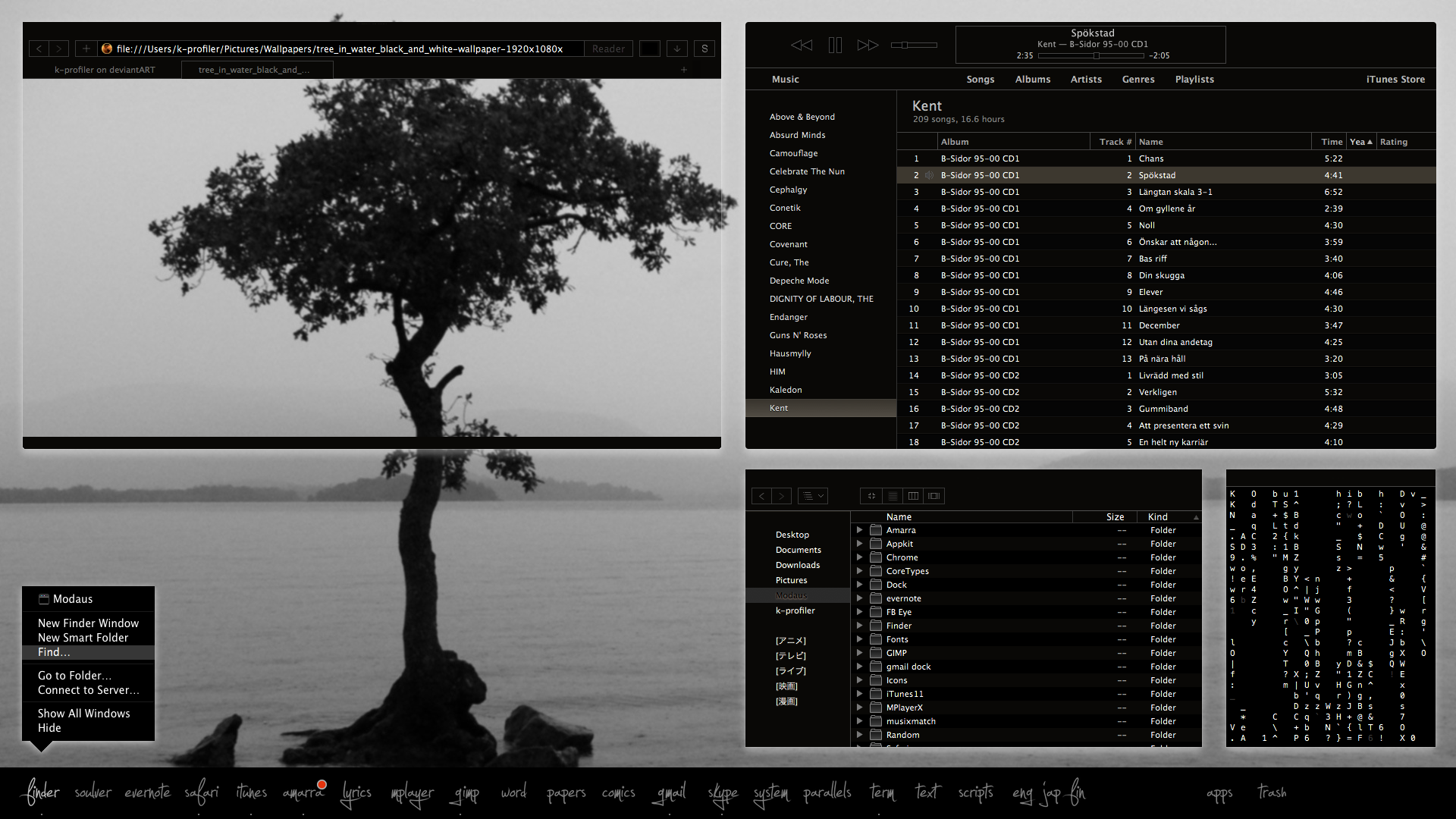Go forward in the Finder window
This screenshot has width=1456, height=819.
coord(781,496)
